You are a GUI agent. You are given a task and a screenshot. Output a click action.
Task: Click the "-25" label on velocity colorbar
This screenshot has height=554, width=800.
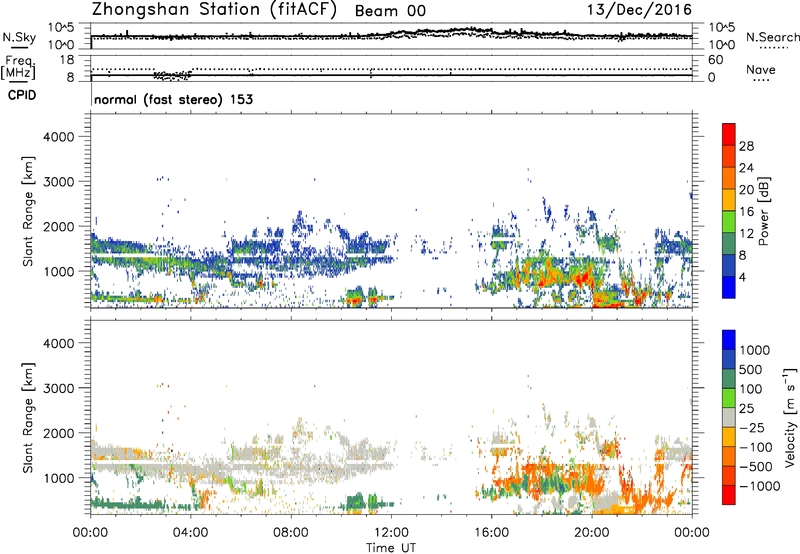point(751,427)
